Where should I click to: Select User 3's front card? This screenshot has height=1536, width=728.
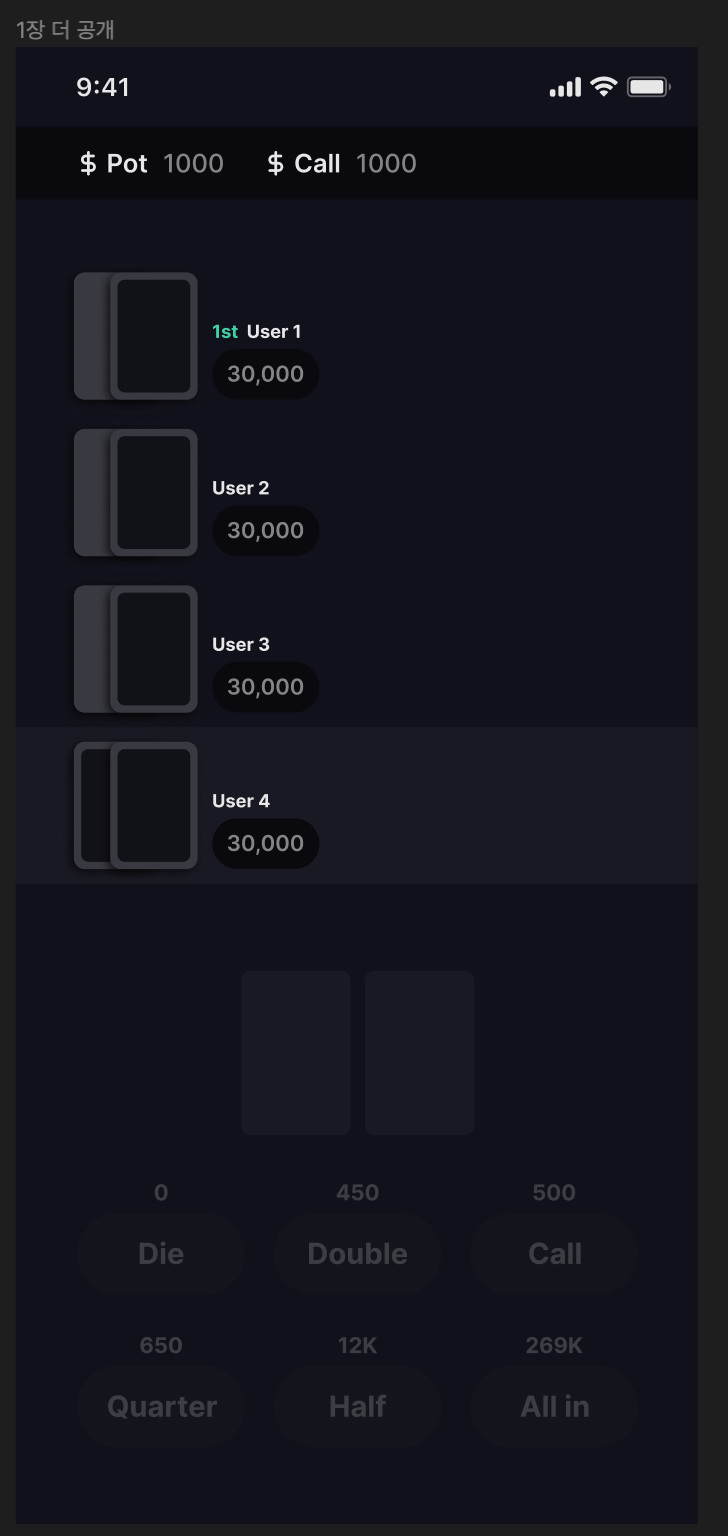(x=154, y=650)
